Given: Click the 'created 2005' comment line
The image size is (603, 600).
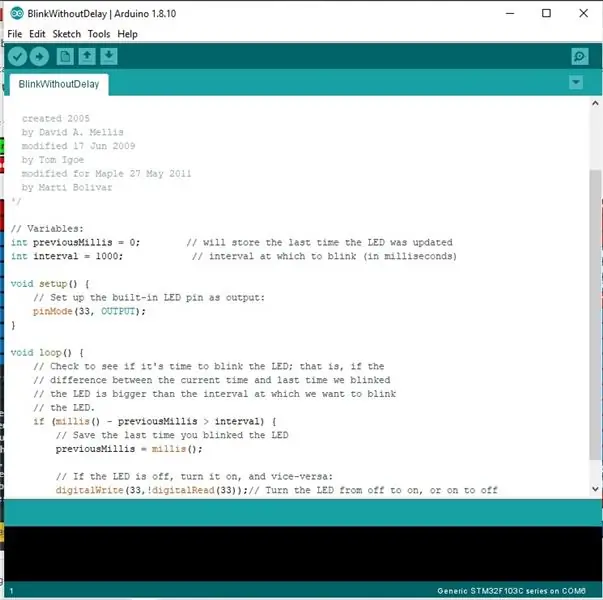Looking at the screenshot, I should [x=56, y=118].
